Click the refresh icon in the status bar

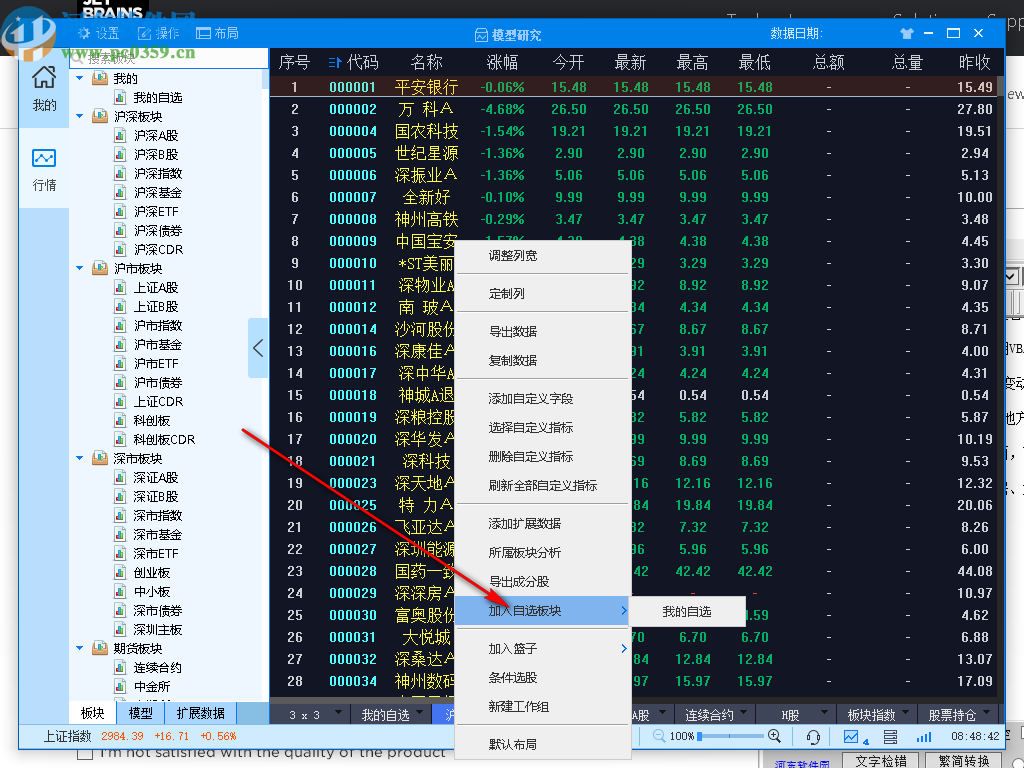point(813,736)
